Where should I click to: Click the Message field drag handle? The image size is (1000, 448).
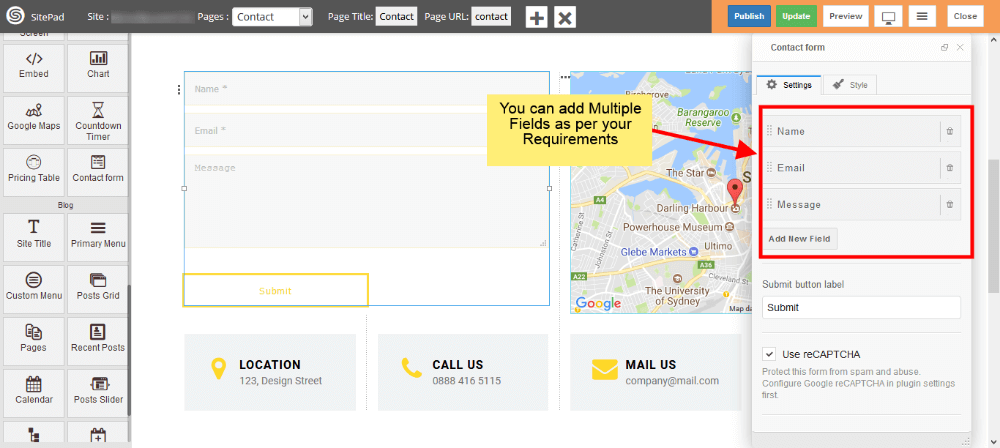[x=769, y=205]
